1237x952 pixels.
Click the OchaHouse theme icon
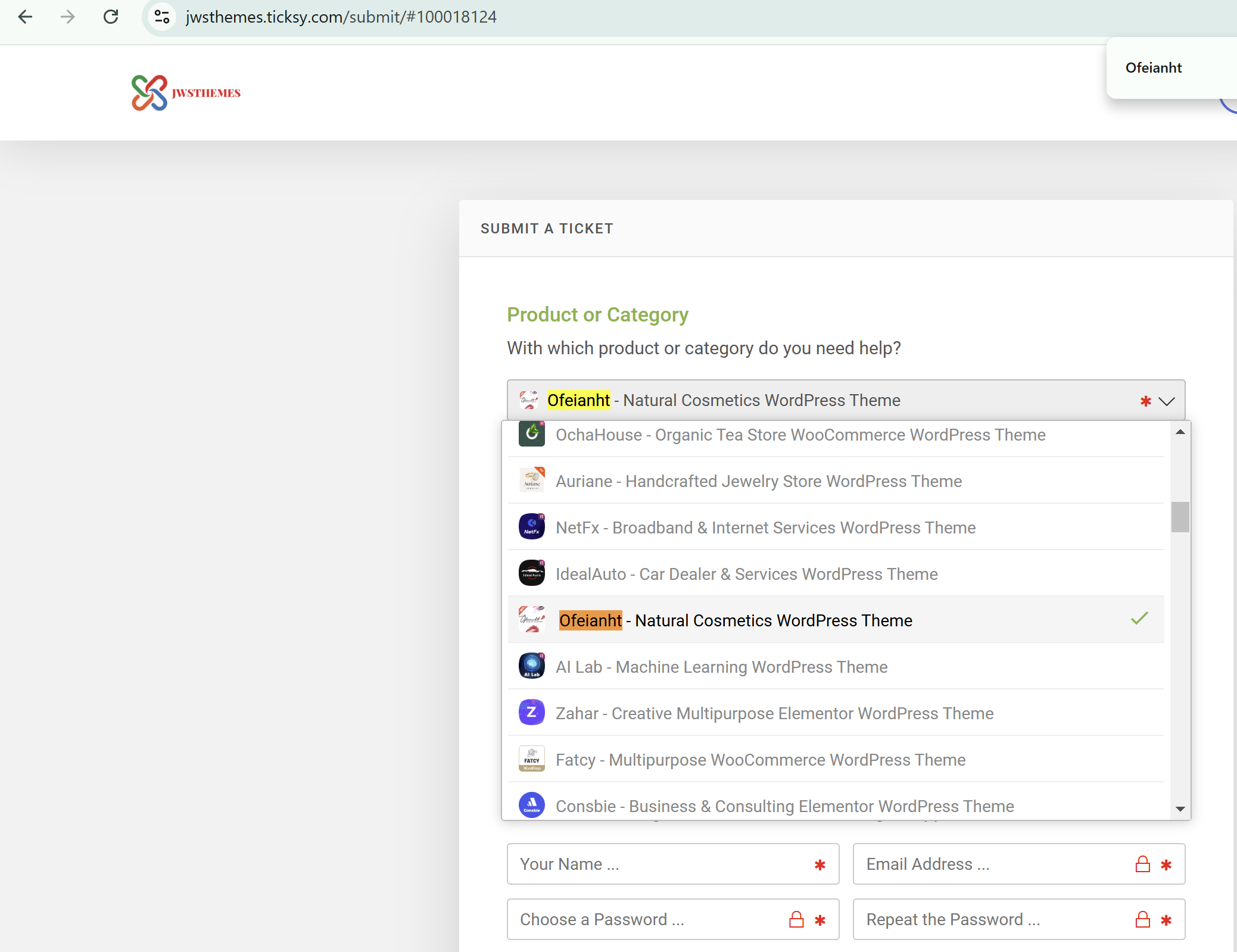click(x=531, y=434)
